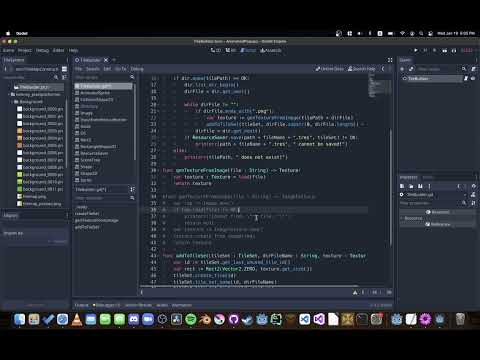Open the Audio bottom panel

click(162, 305)
